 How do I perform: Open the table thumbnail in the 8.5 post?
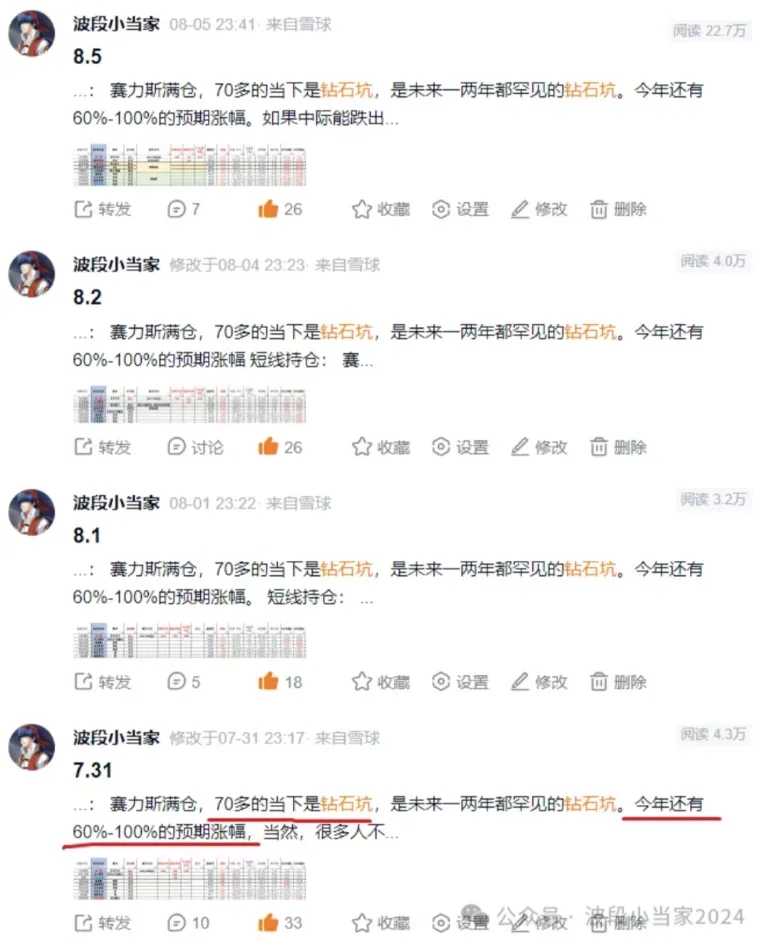(190, 165)
